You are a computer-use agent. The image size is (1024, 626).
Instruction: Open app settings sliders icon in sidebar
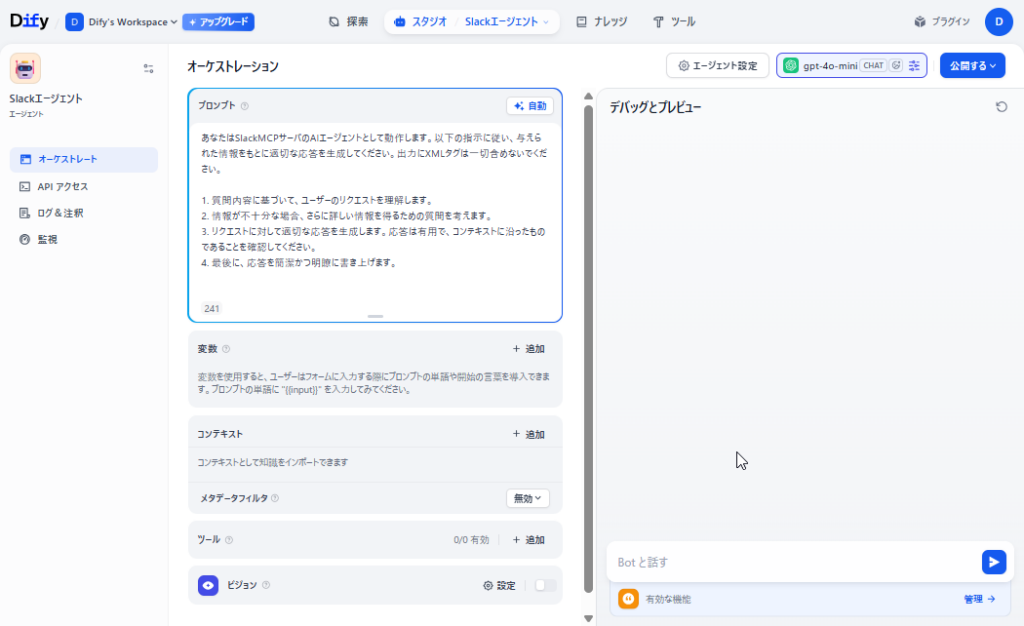(148, 68)
